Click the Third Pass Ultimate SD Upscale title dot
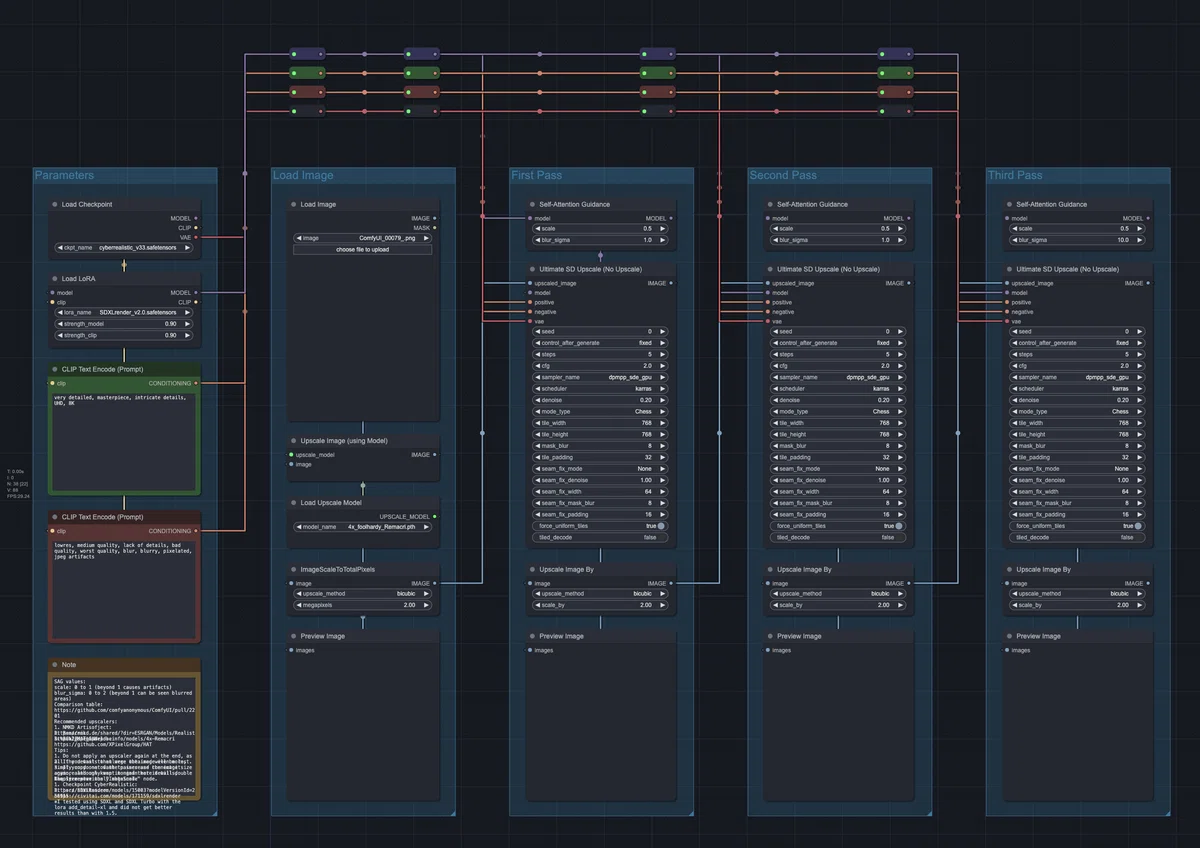1200x848 pixels. pyautogui.click(x=1007, y=269)
